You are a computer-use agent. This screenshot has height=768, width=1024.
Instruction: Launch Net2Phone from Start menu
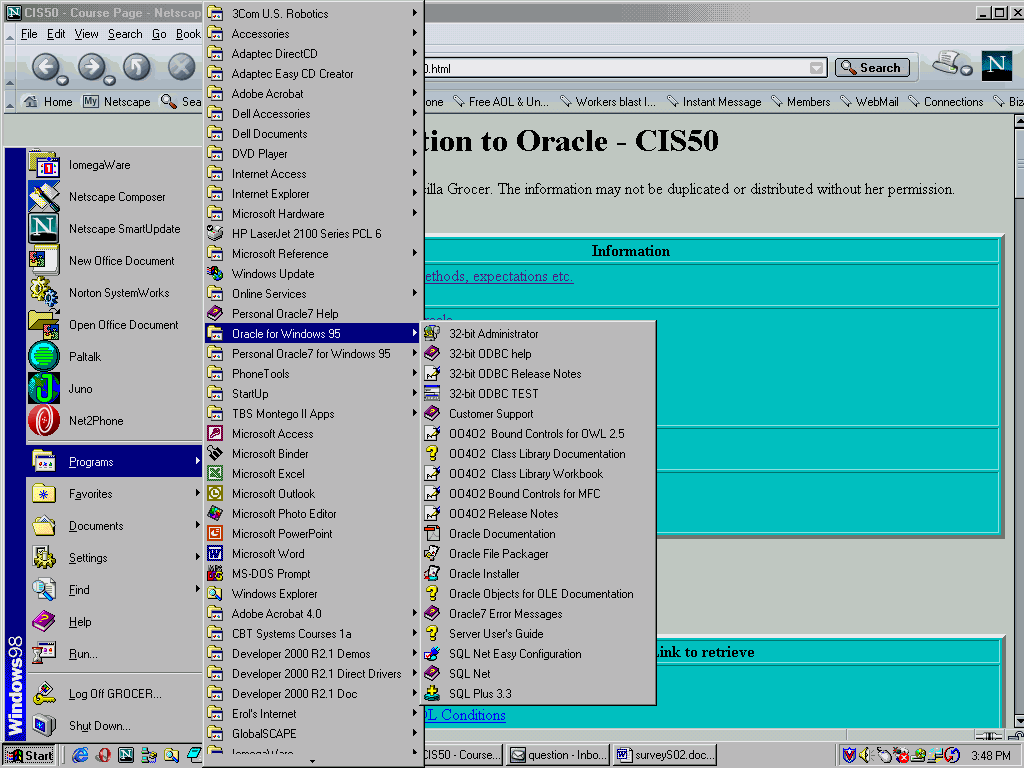(x=114, y=421)
